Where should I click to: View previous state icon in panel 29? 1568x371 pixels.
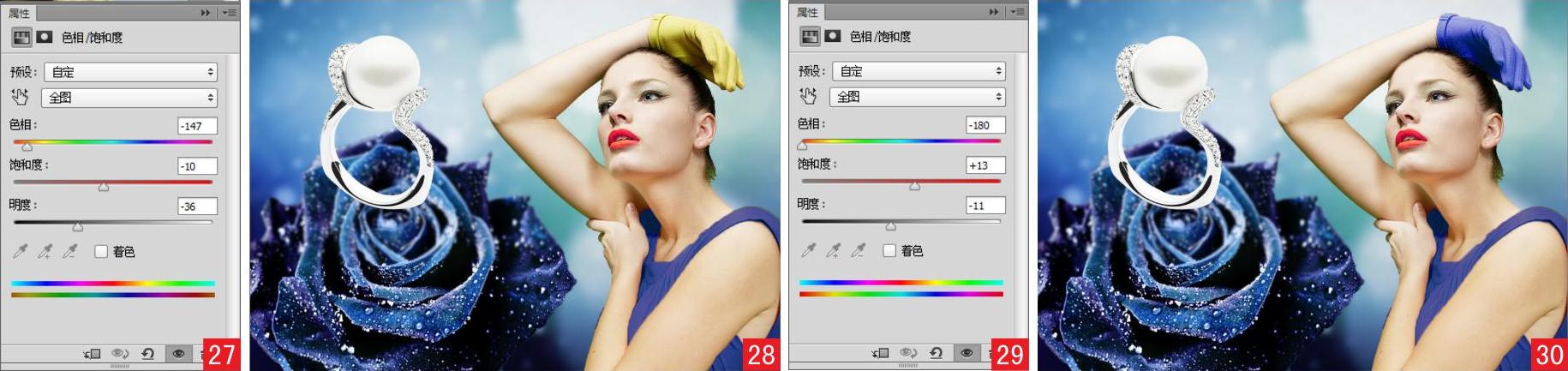(908, 352)
